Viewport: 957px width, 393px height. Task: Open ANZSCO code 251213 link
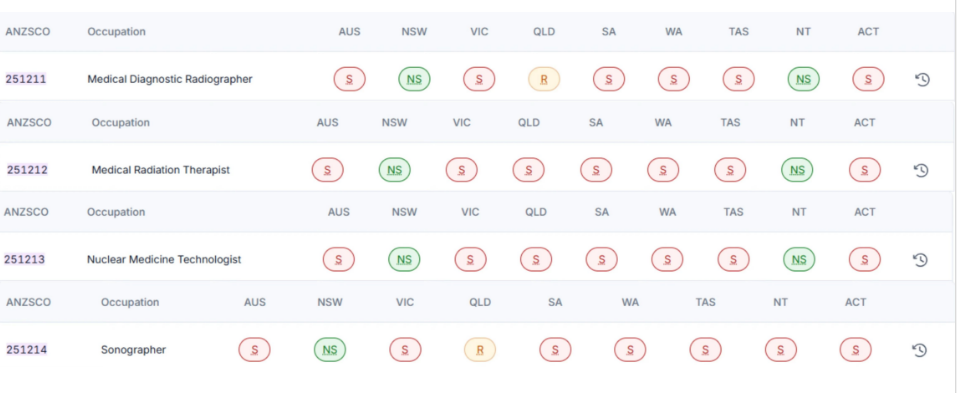[24, 259]
